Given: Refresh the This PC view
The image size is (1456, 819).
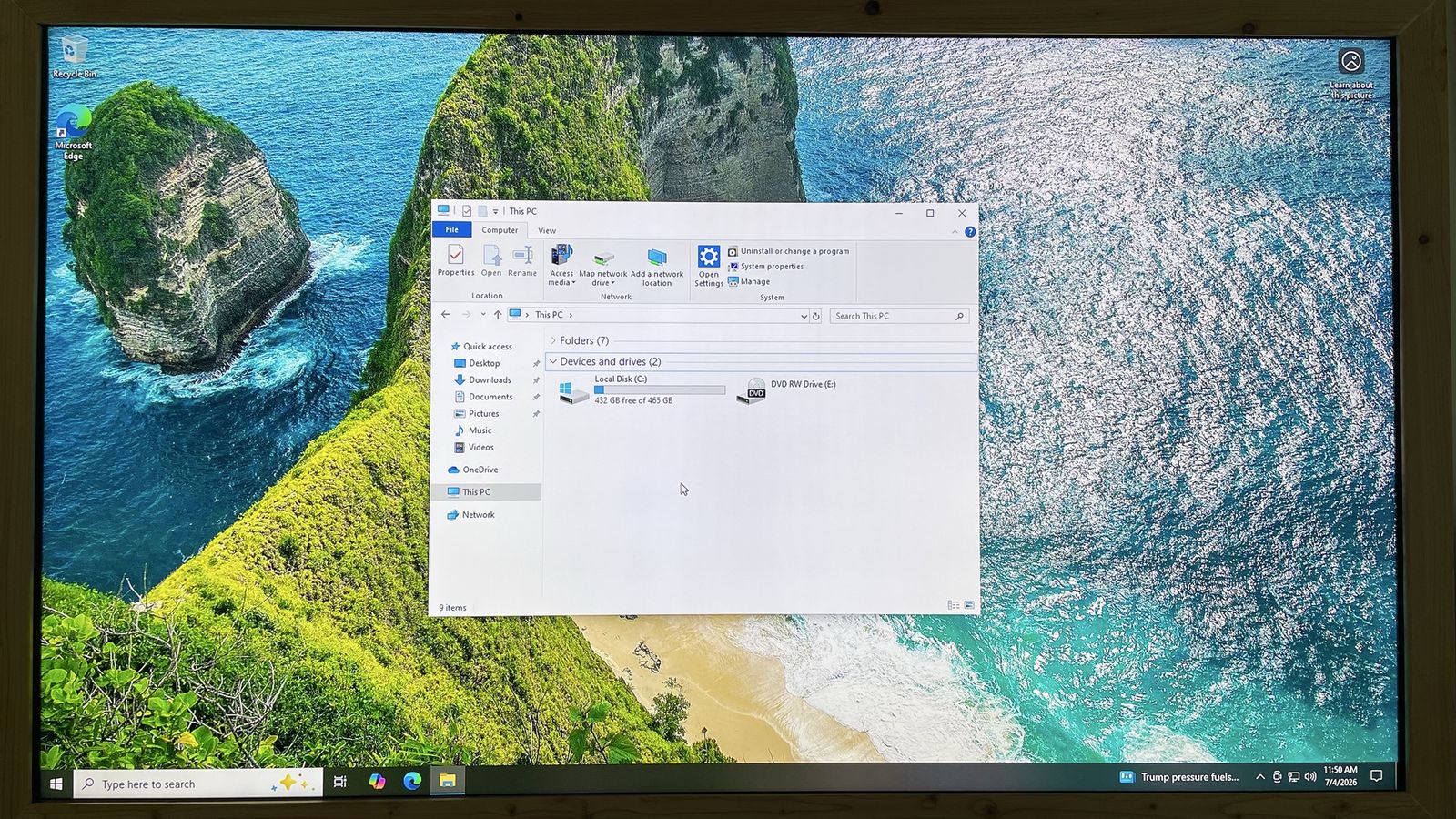Looking at the screenshot, I should [x=815, y=316].
